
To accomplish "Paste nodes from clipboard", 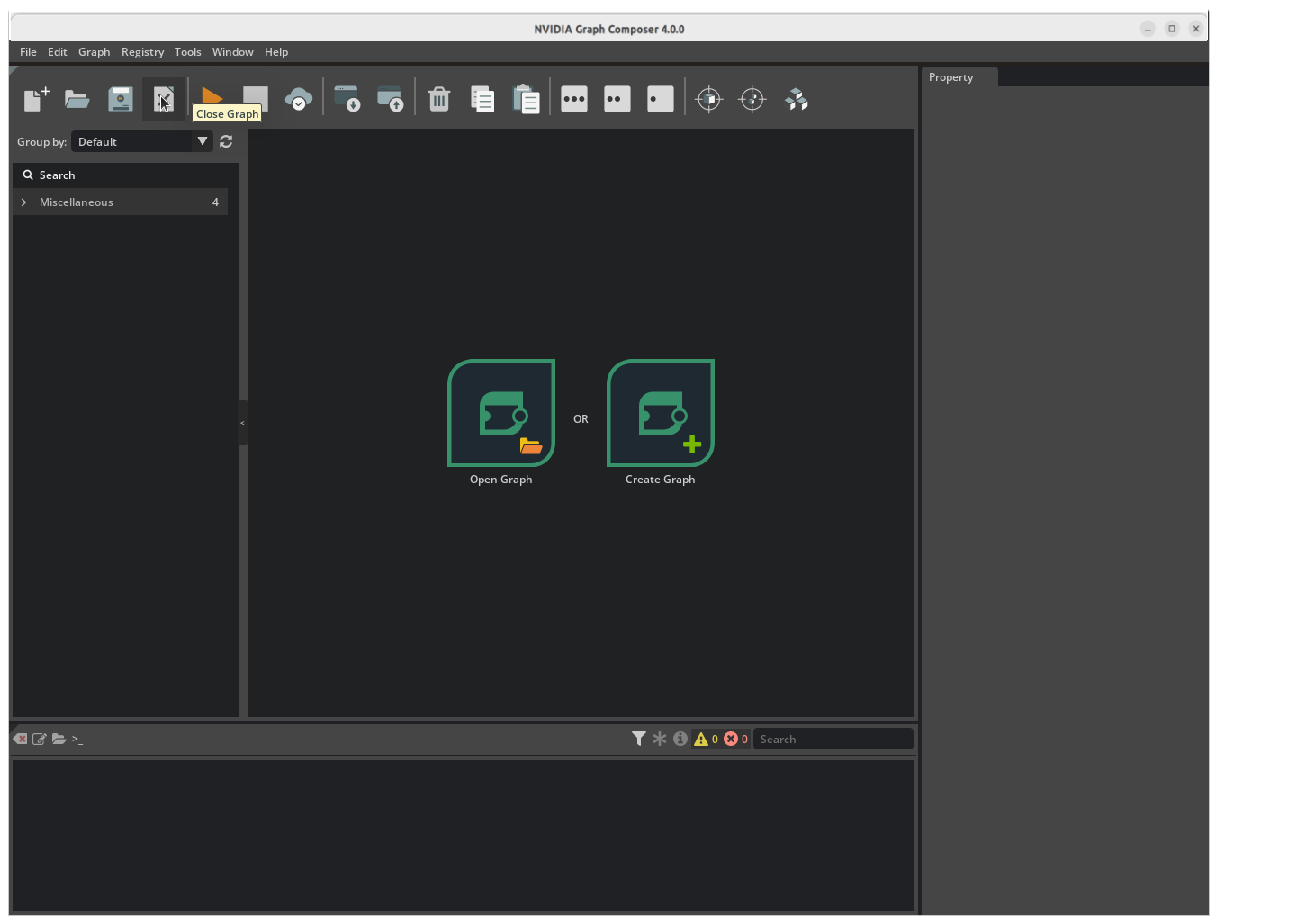I will point(527,99).
